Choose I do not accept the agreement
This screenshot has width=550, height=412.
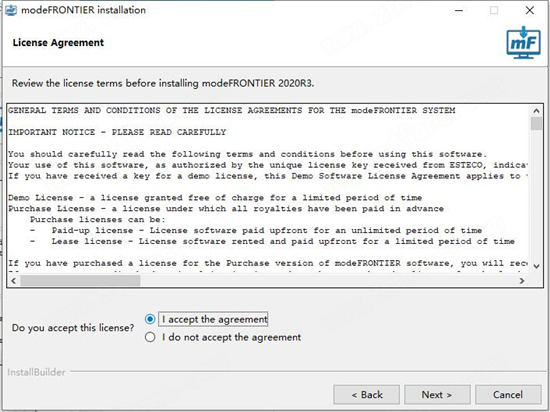[150, 337]
